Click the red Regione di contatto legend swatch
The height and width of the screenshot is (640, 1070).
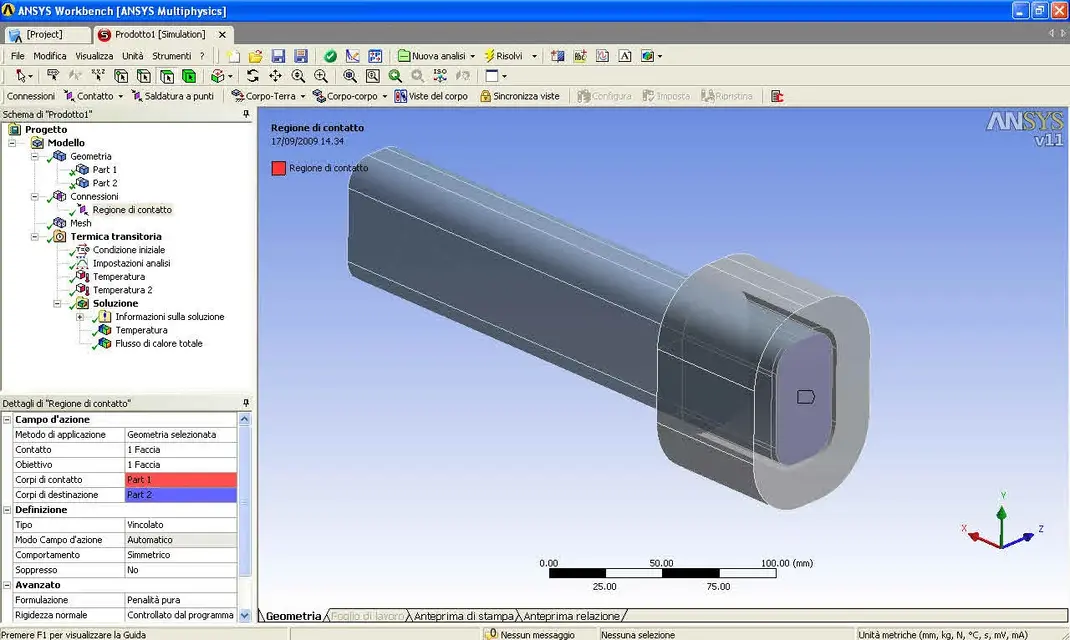pyautogui.click(x=278, y=168)
